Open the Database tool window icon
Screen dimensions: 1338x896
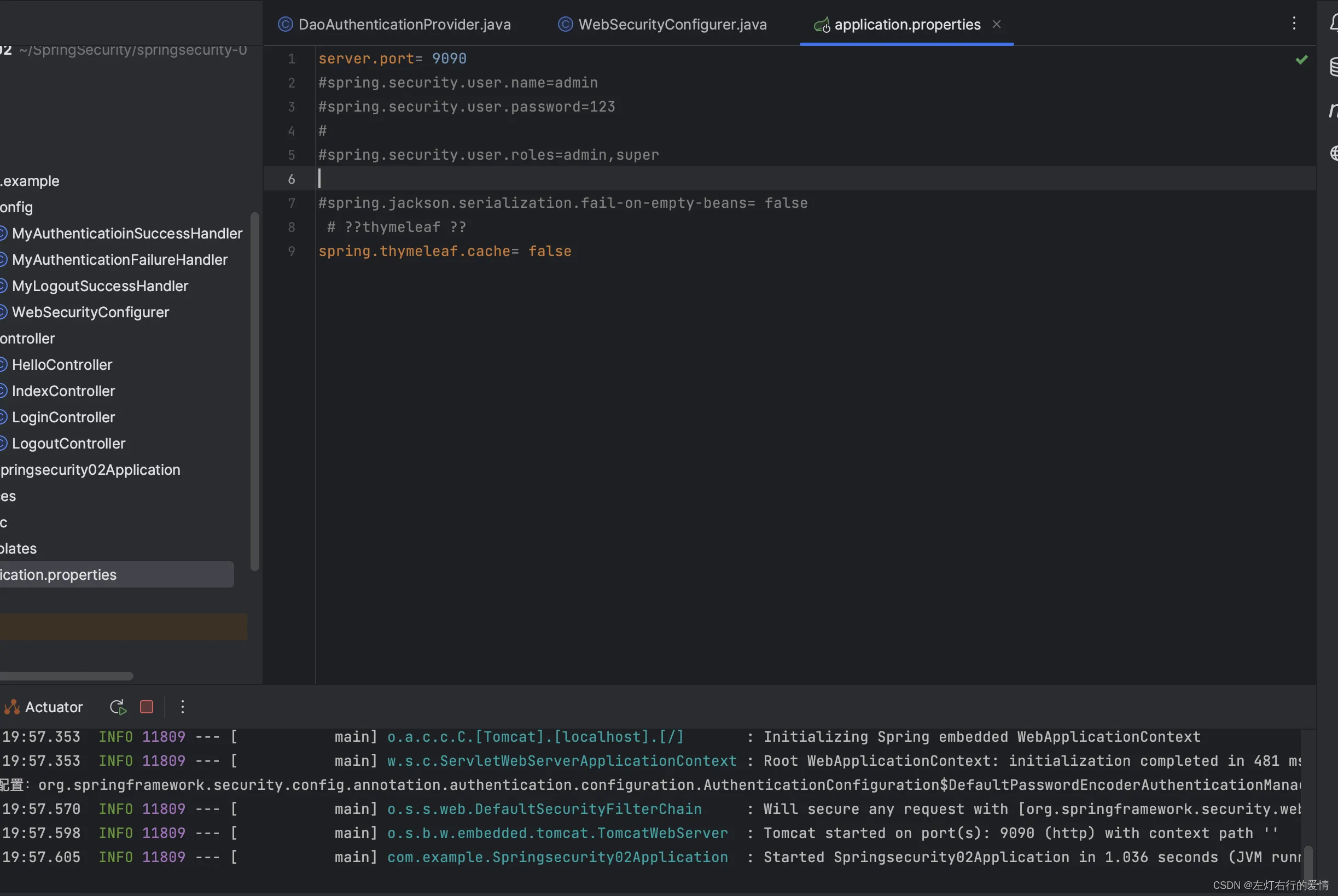click(x=1334, y=66)
